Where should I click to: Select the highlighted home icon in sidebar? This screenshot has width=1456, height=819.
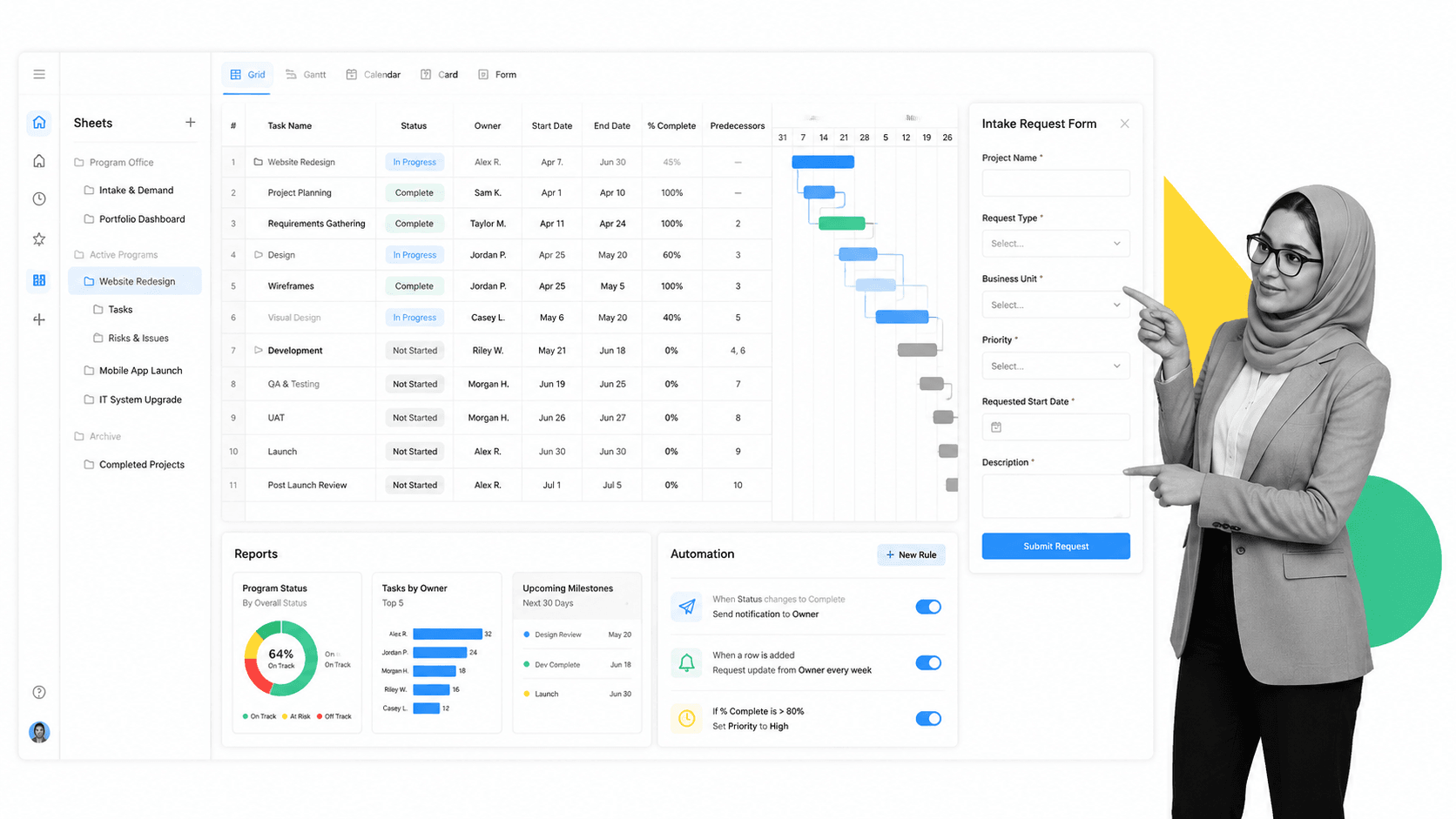[x=39, y=122]
